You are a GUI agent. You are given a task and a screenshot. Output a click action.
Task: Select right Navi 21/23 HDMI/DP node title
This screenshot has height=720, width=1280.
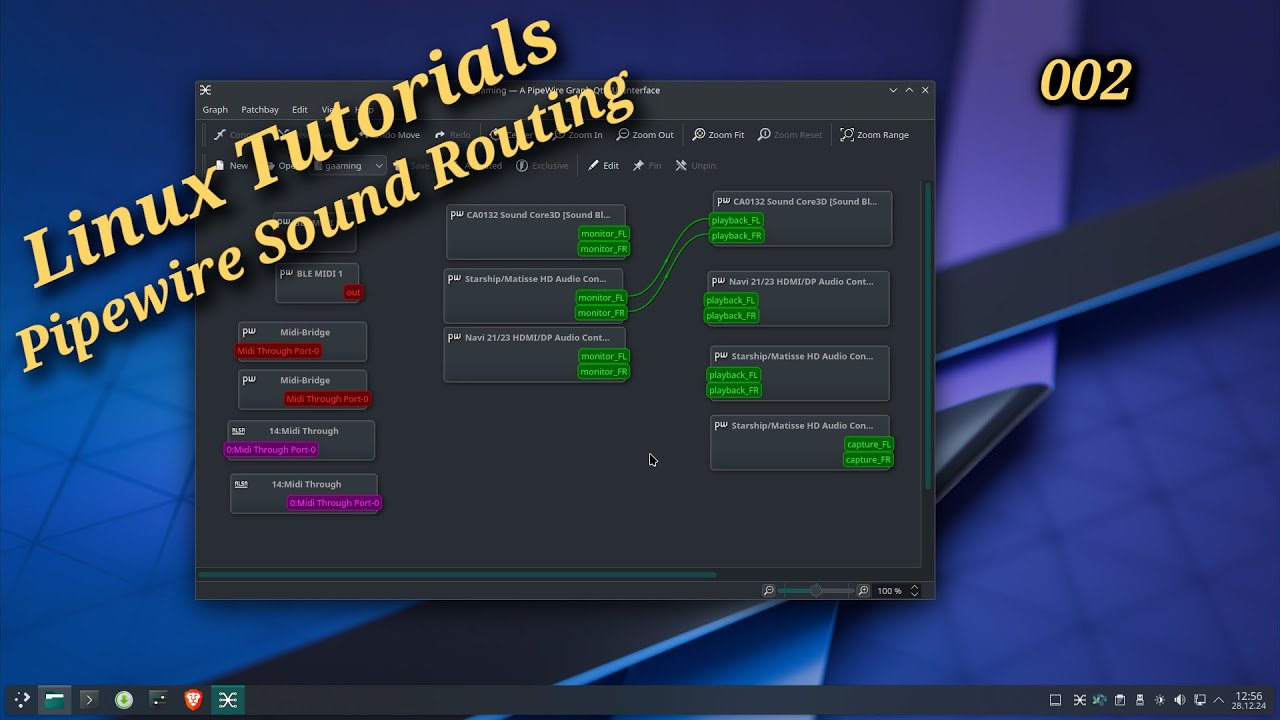pos(801,282)
